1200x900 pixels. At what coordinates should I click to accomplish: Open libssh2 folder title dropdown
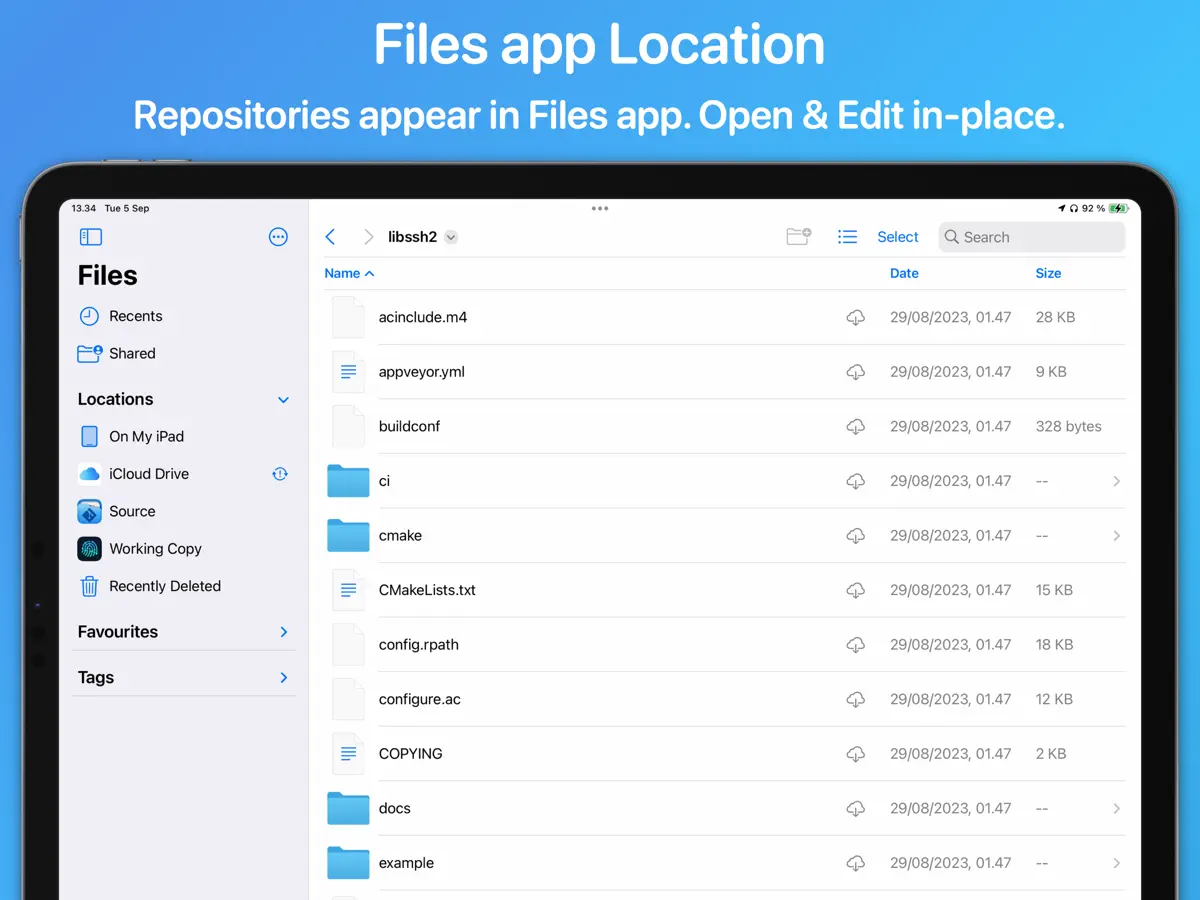click(451, 237)
